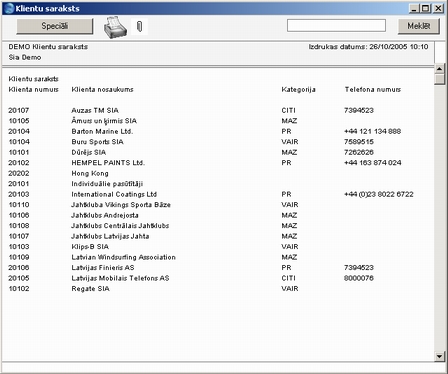Screen dimensions: 448x374
Task: Click the Izdrukas datums timestamp
Action: [368, 47]
